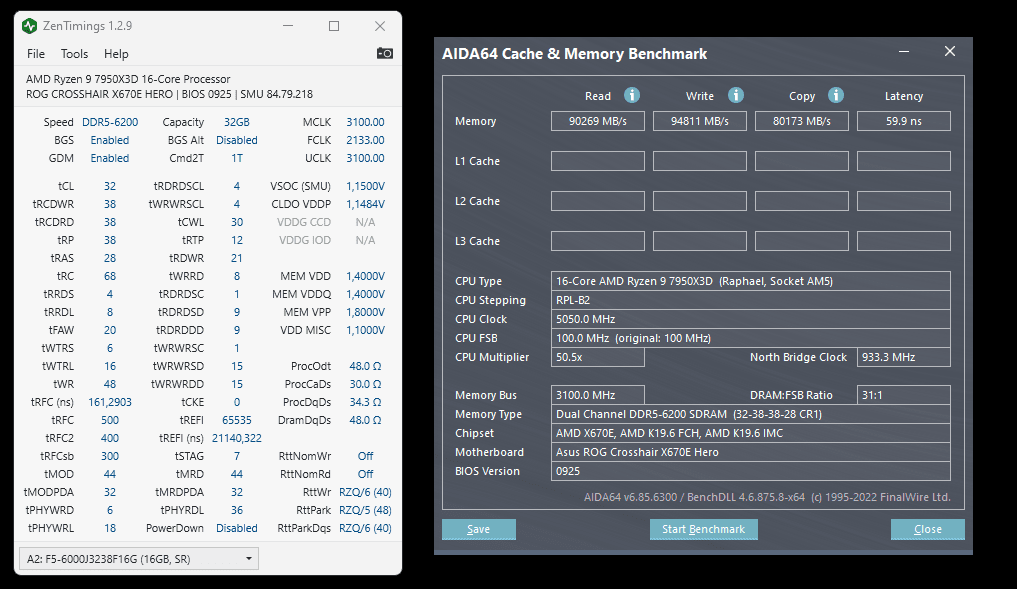This screenshot has height=589, width=1017.
Task: Minimize the AIDA64 benchmark window
Action: [x=904, y=51]
